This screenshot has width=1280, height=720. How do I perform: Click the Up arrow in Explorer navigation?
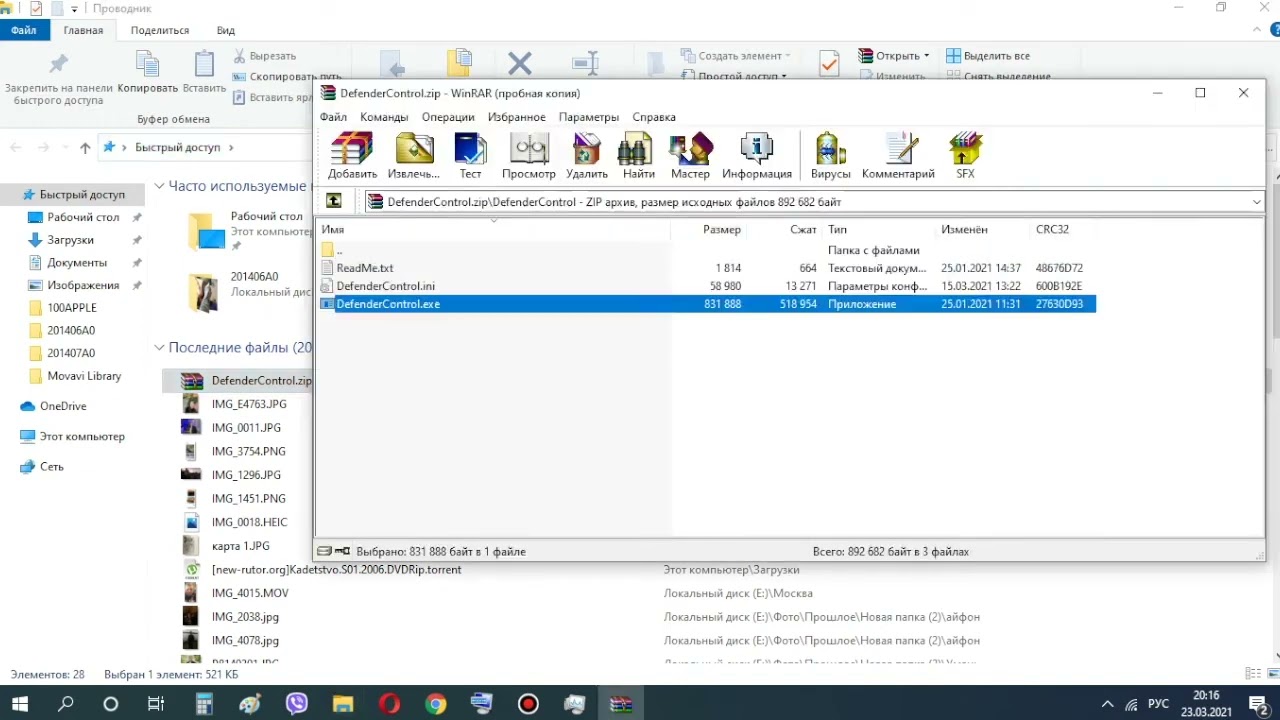coord(85,147)
